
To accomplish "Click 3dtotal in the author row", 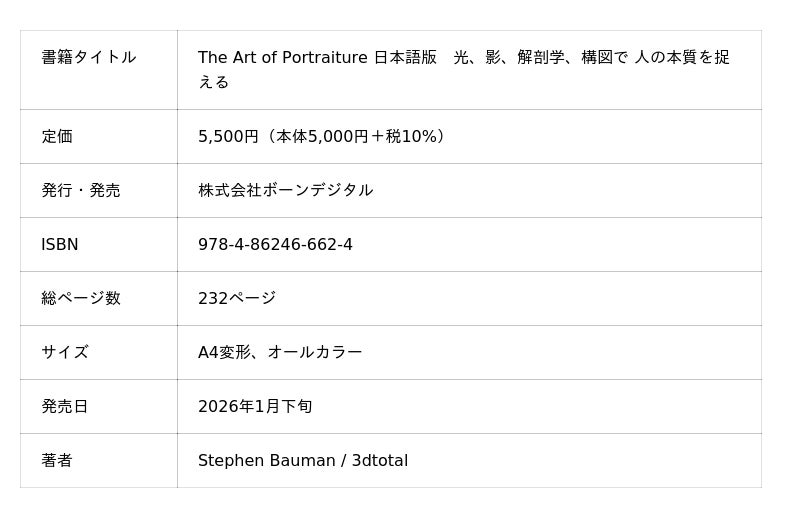I will [380, 461].
